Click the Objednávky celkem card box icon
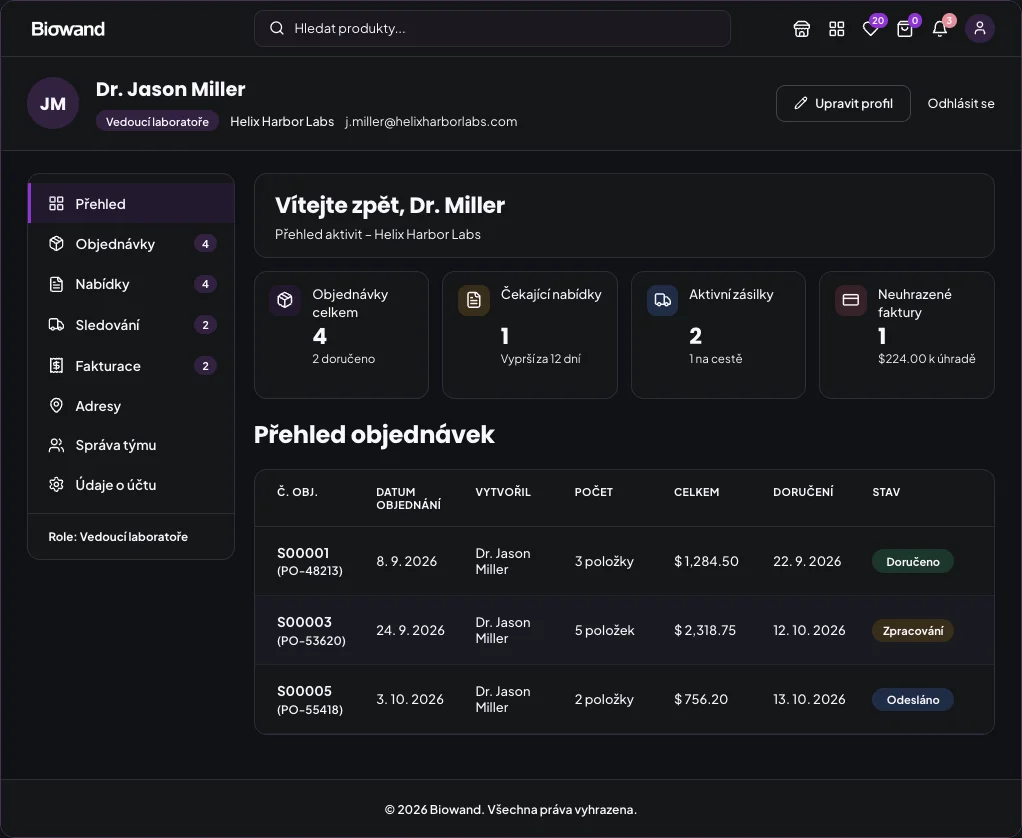This screenshot has width=1022, height=838. point(285,300)
